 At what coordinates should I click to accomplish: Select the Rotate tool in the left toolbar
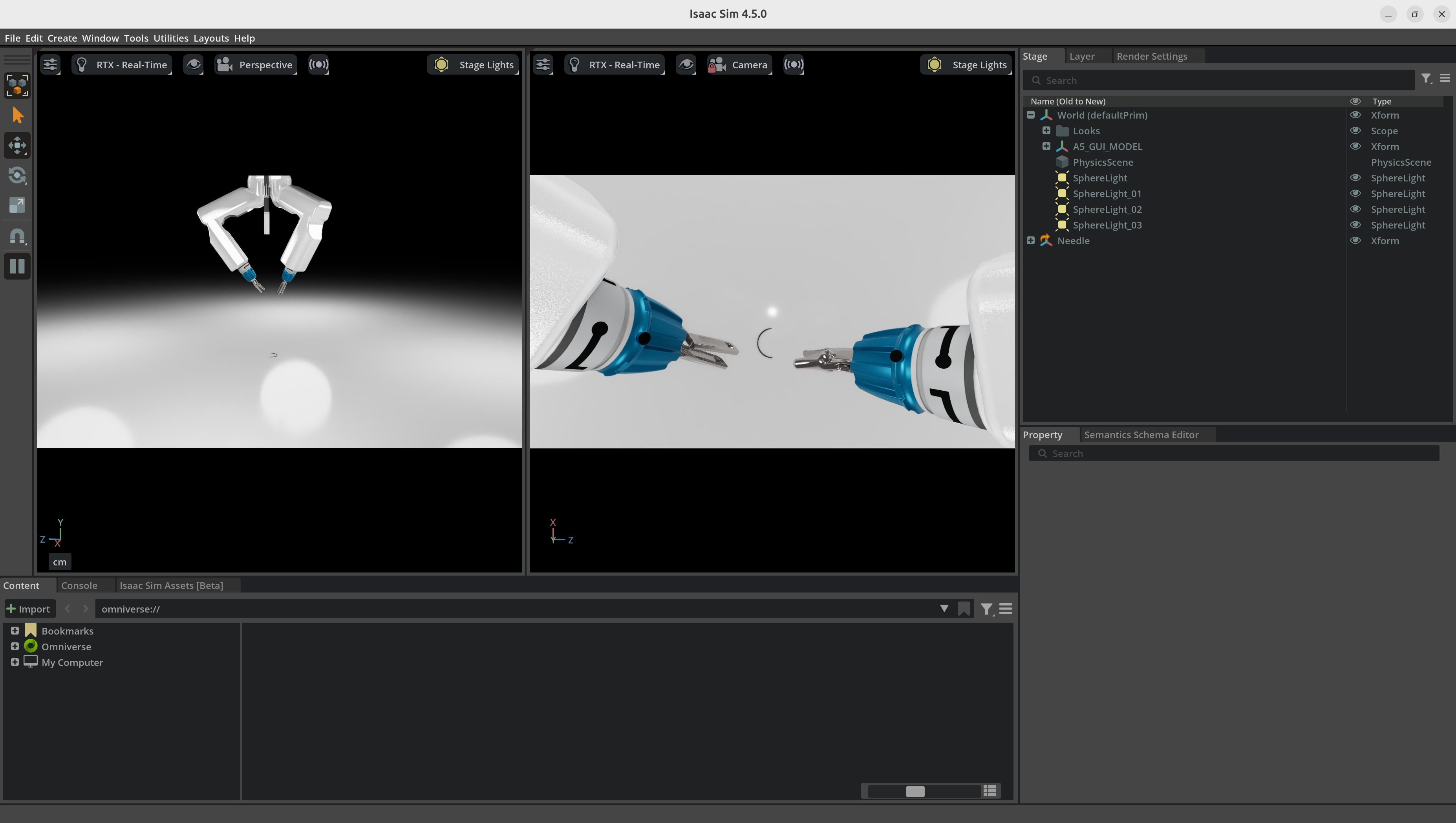(17, 175)
